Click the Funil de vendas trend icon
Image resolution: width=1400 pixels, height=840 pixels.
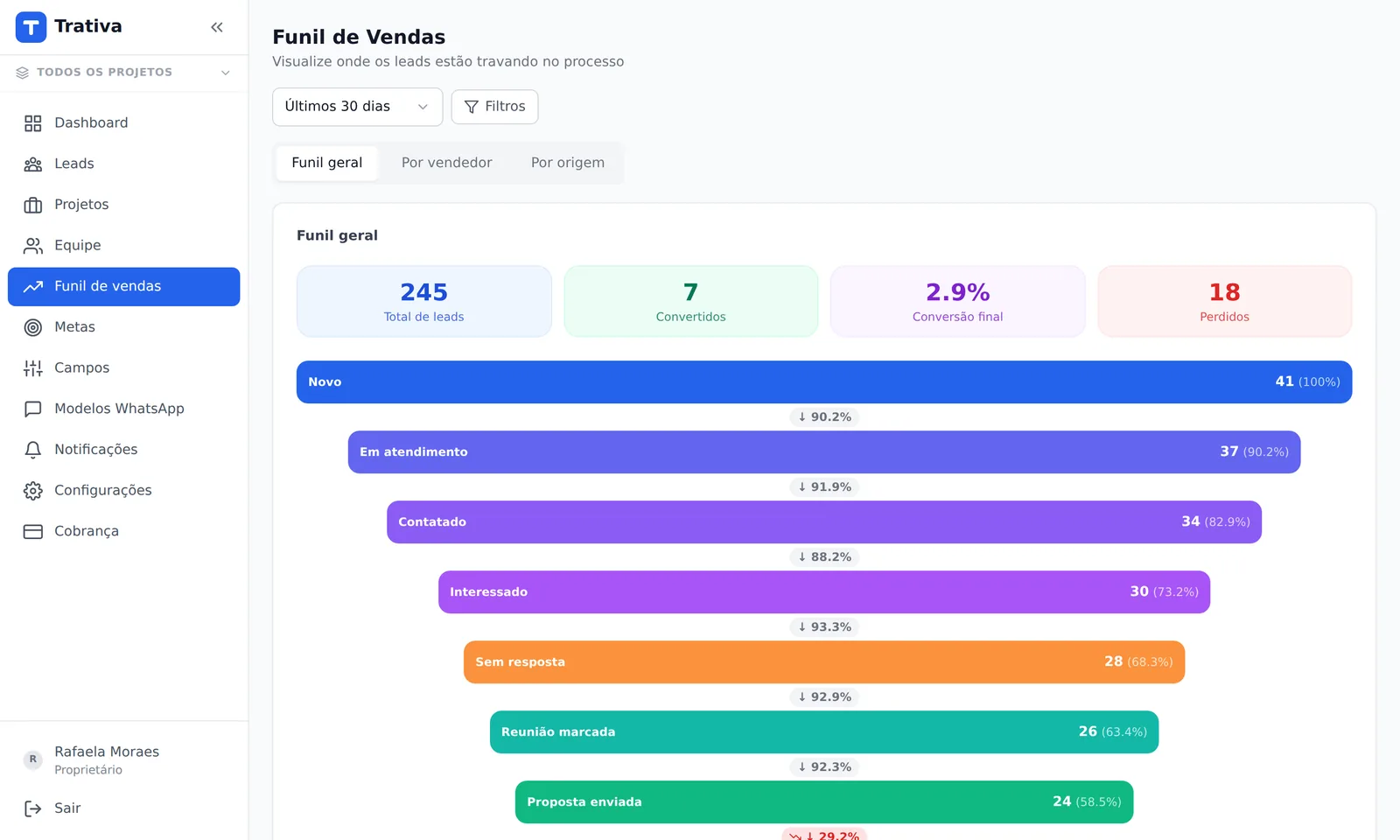pyautogui.click(x=33, y=287)
